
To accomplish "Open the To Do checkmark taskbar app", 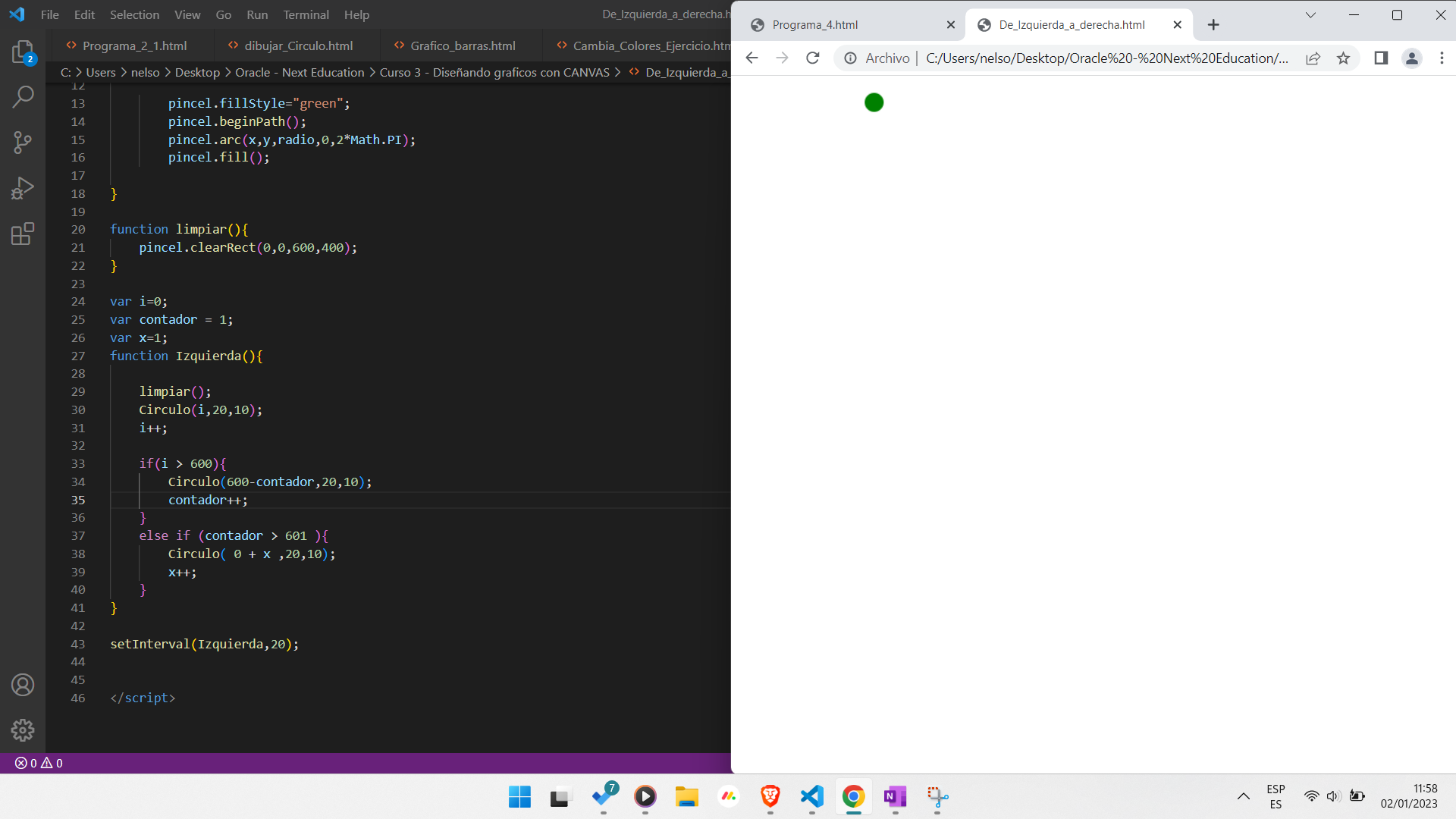I will click(x=604, y=796).
